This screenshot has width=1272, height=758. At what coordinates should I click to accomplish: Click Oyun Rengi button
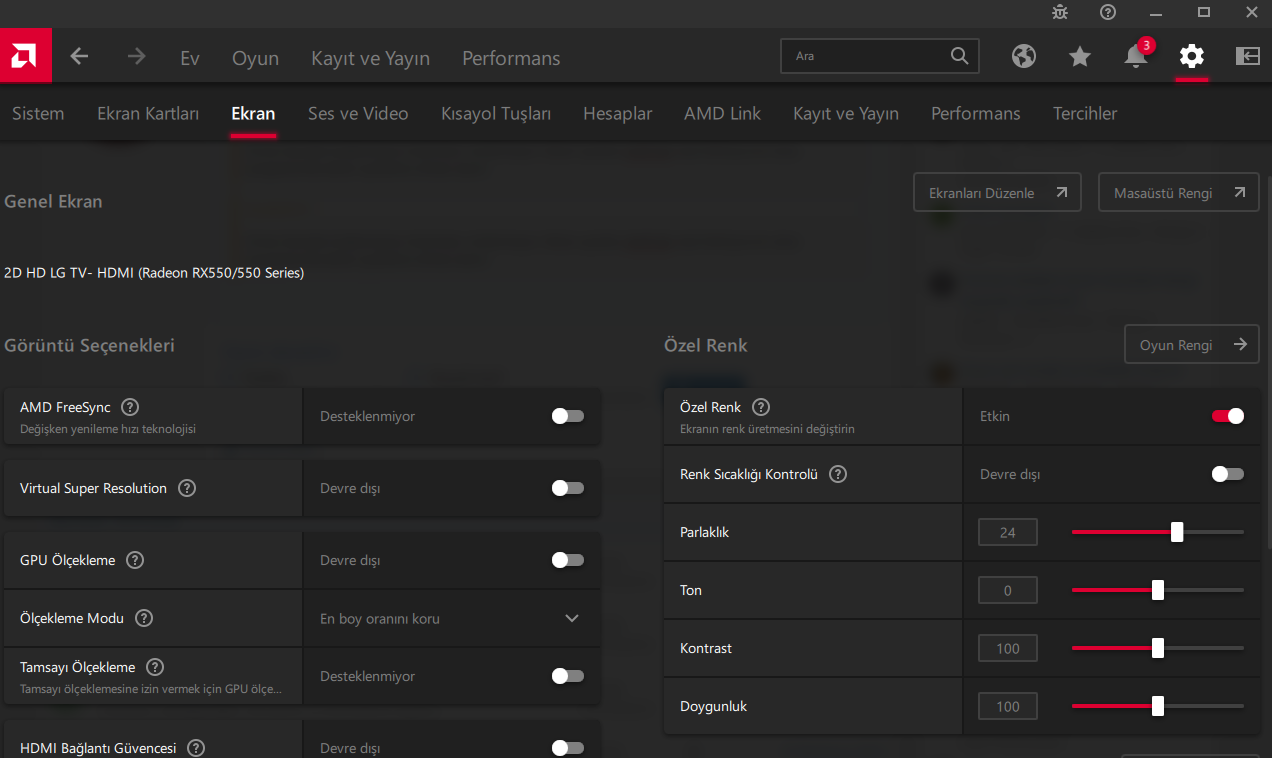point(1192,344)
